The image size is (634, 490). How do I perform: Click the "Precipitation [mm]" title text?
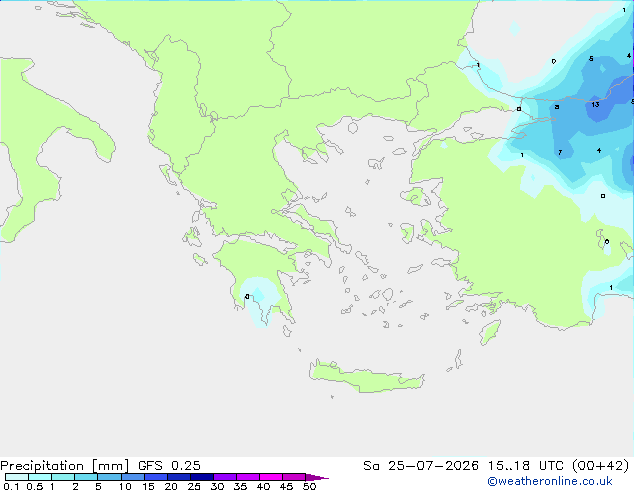[x=64, y=466]
